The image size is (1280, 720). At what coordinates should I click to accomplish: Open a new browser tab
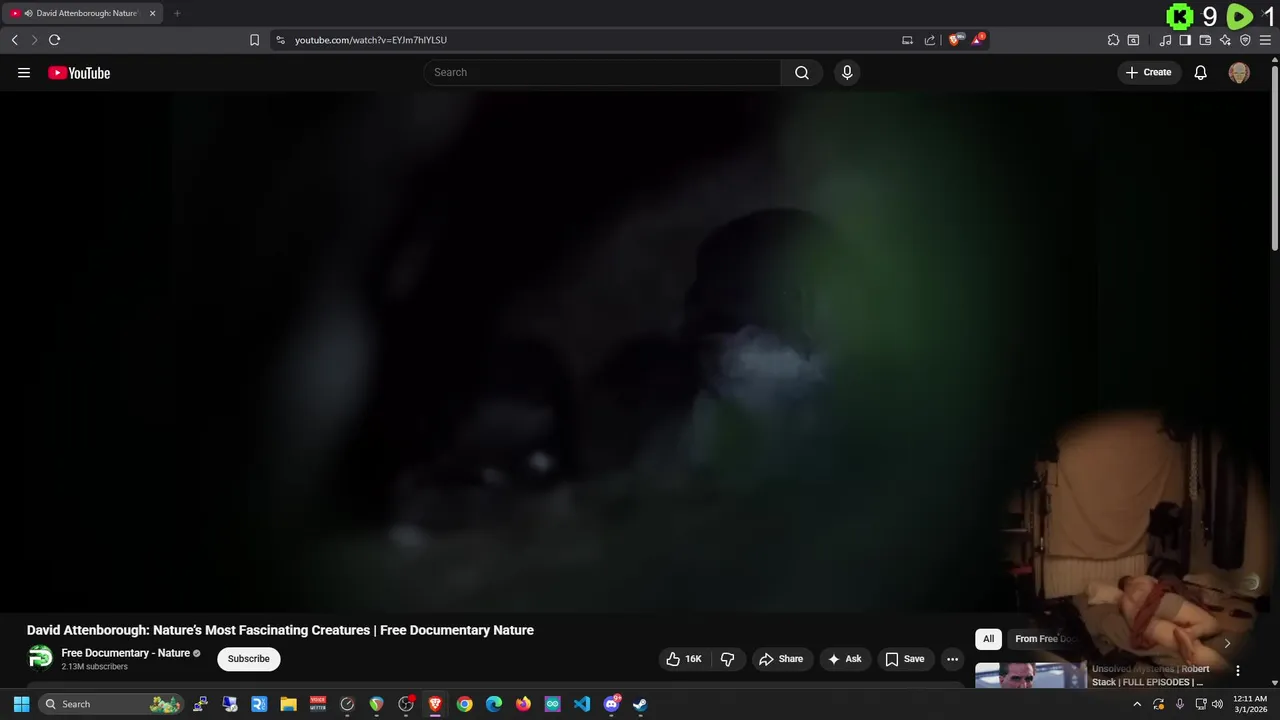tap(177, 13)
